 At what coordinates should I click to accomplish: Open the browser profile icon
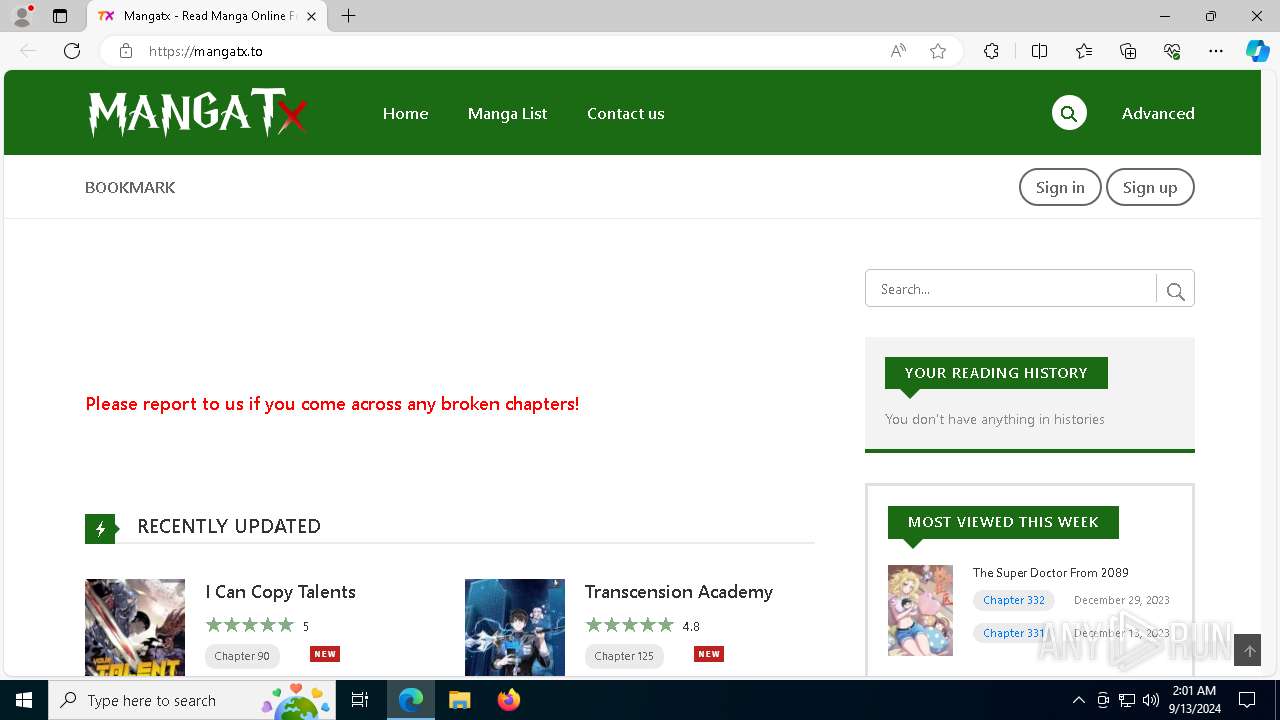(22, 16)
